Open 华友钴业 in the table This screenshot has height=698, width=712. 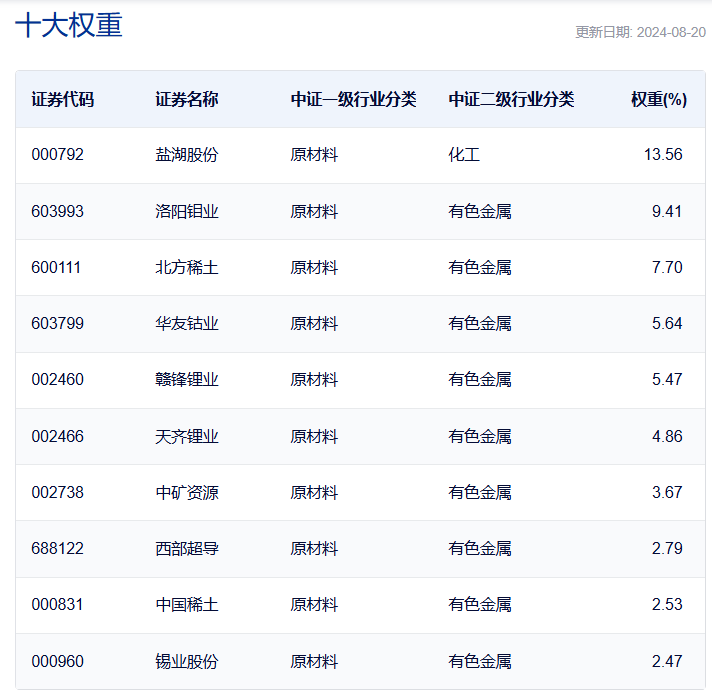[187, 323]
